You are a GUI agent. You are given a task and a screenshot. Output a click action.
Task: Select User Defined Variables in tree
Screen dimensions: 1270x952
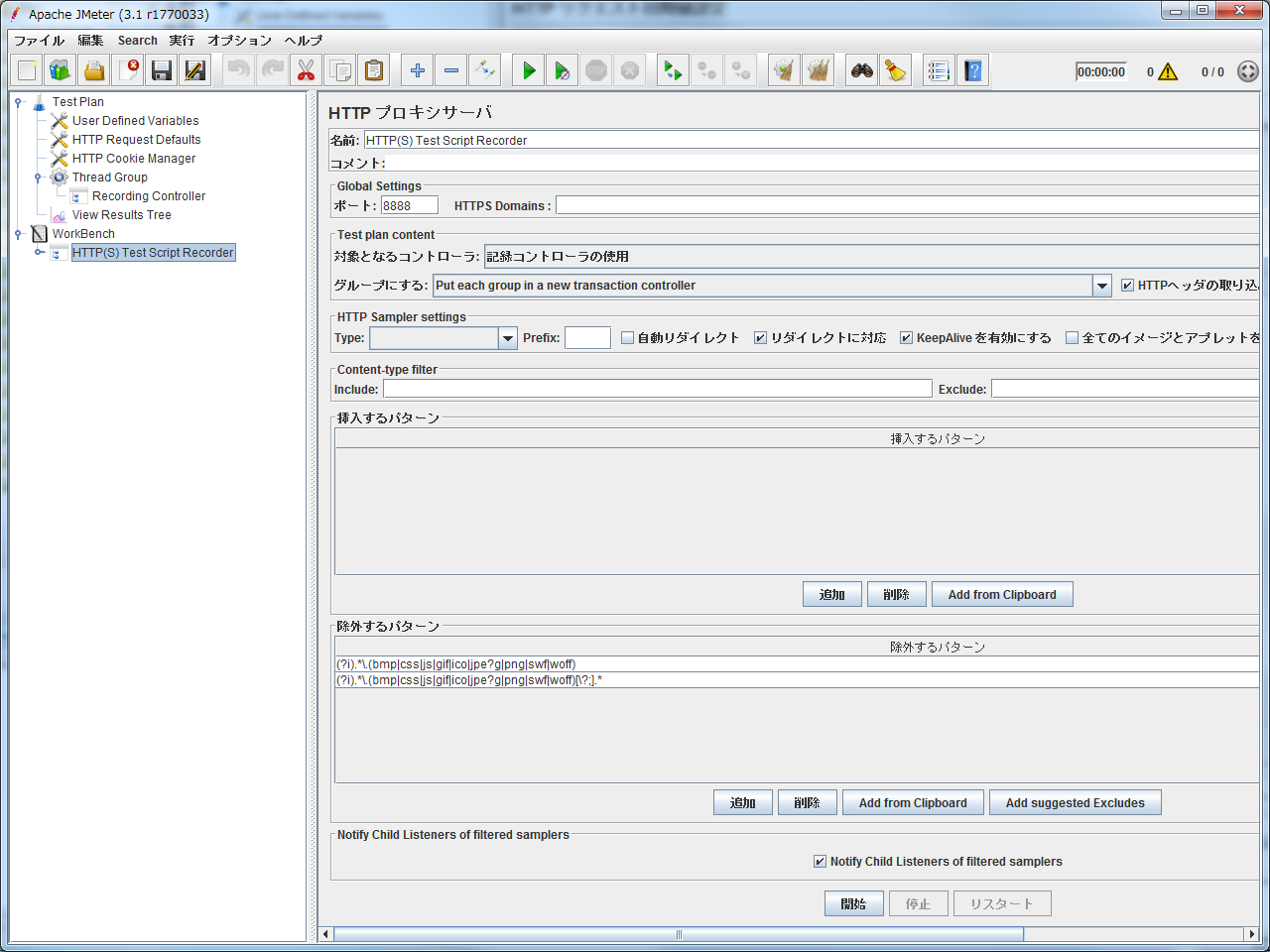[x=135, y=121]
